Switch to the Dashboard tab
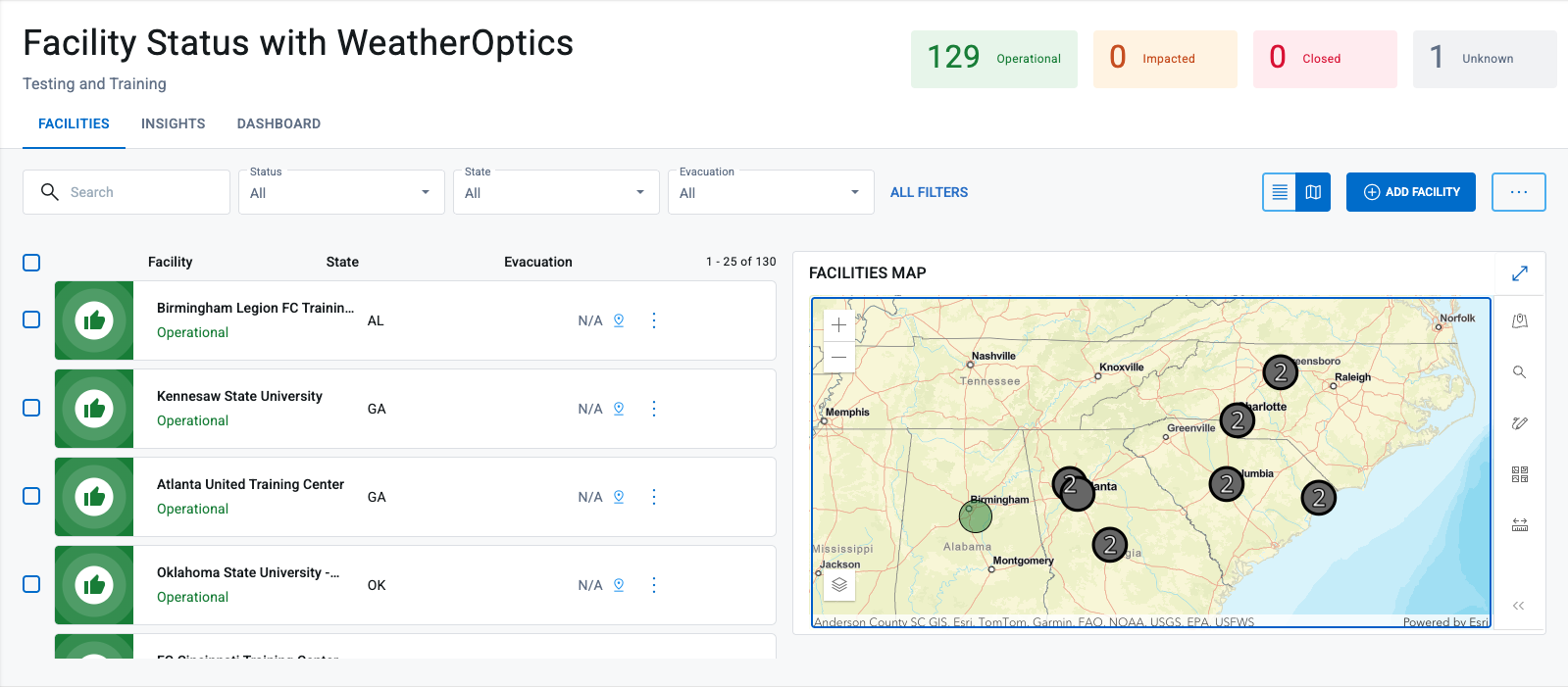This screenshot has width=1568, height=687. (x=278, y=123)
